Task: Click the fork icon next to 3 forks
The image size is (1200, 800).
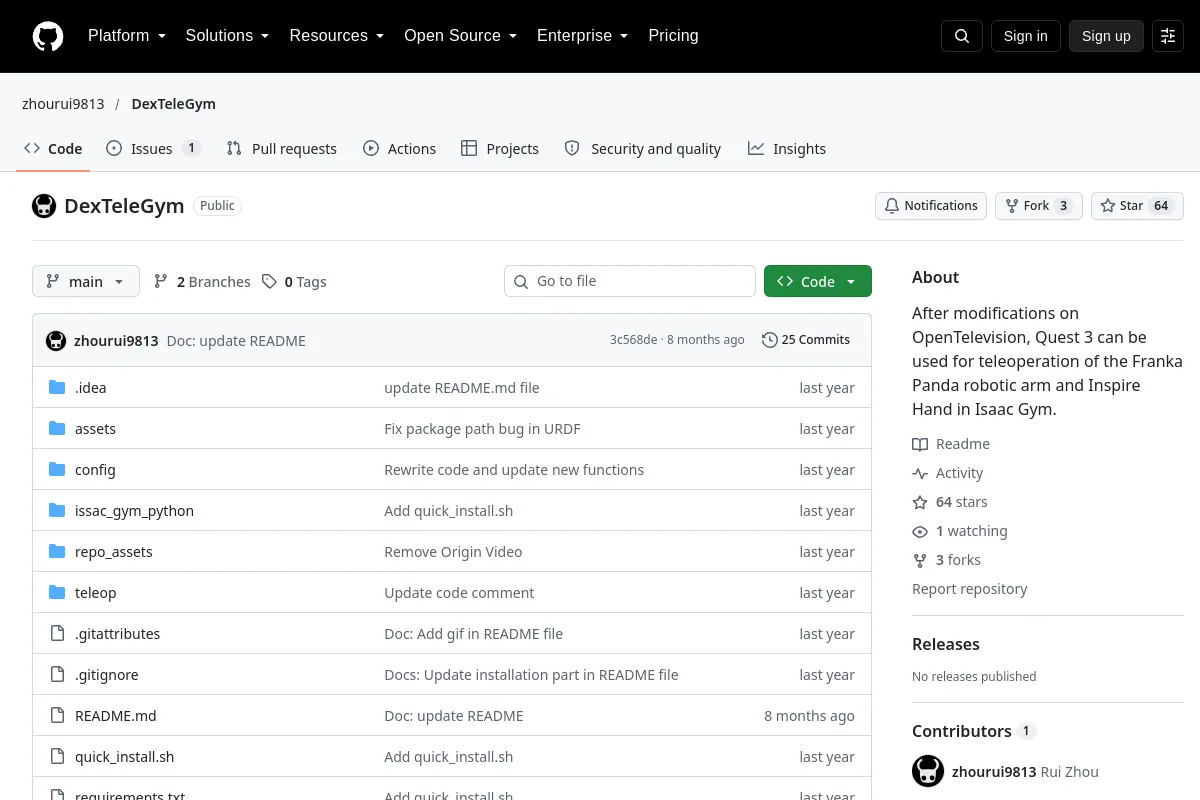Action: coord(920,560)
